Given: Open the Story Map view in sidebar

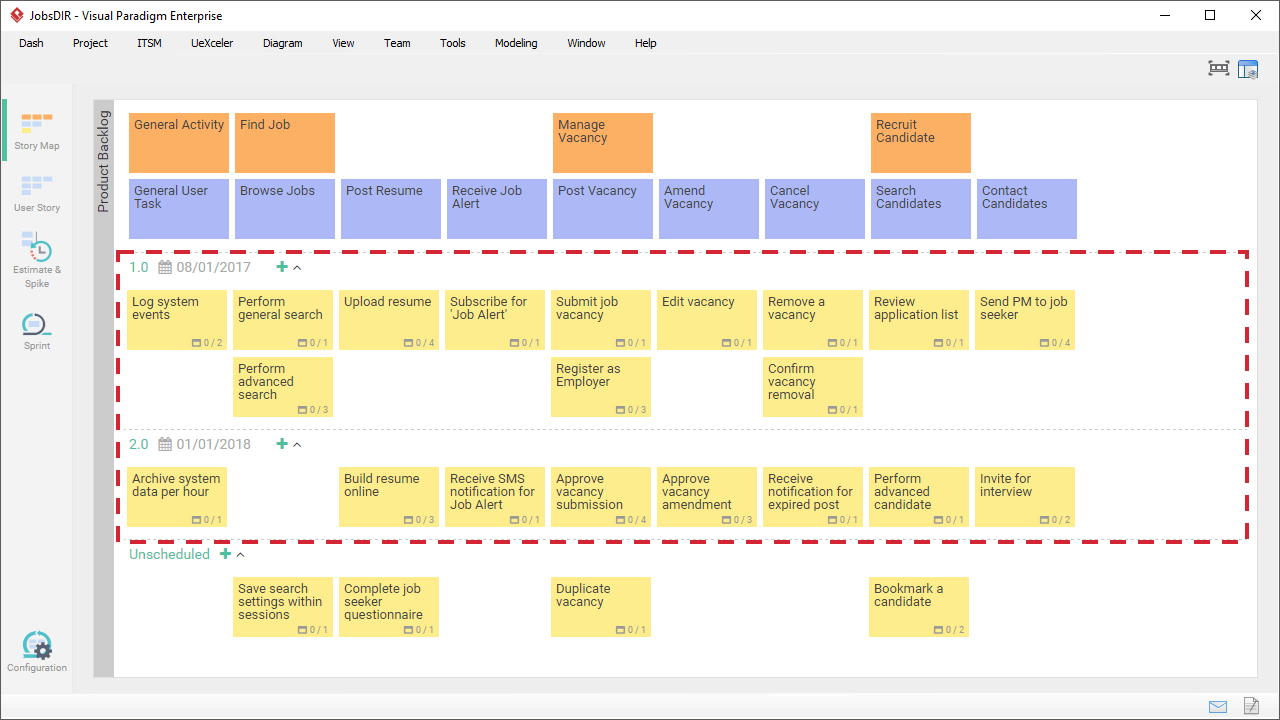Looking at the screenshot, I should 36,131.
